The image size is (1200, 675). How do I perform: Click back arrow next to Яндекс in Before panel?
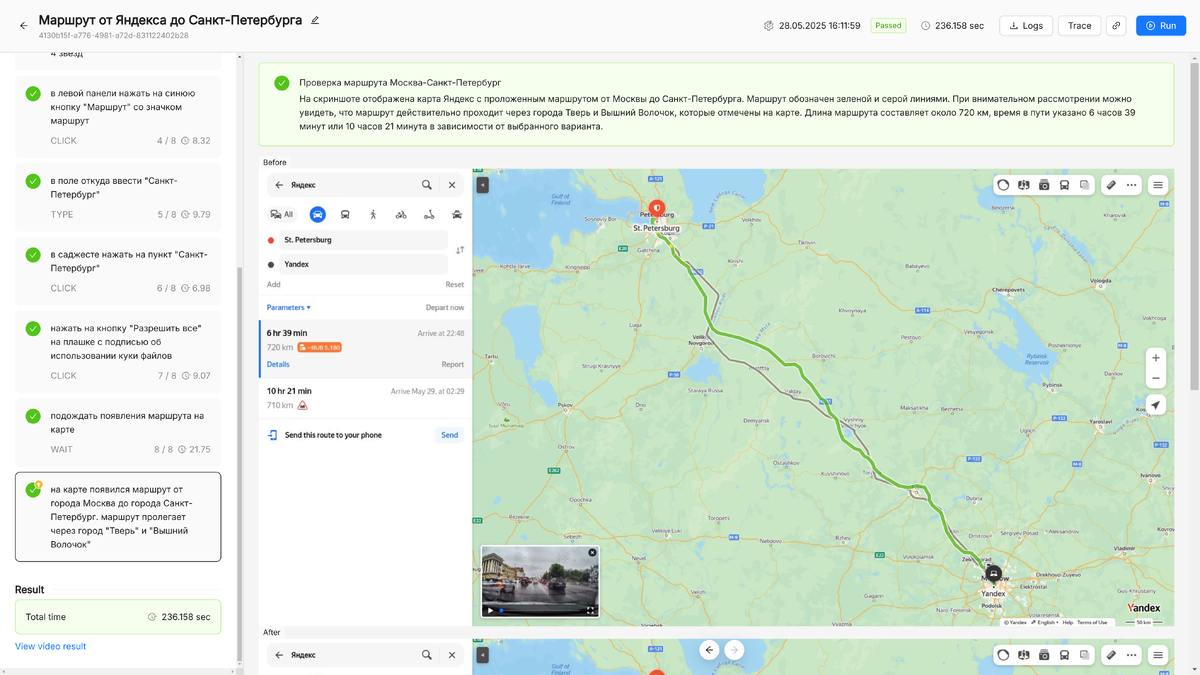tap(279, 185)
